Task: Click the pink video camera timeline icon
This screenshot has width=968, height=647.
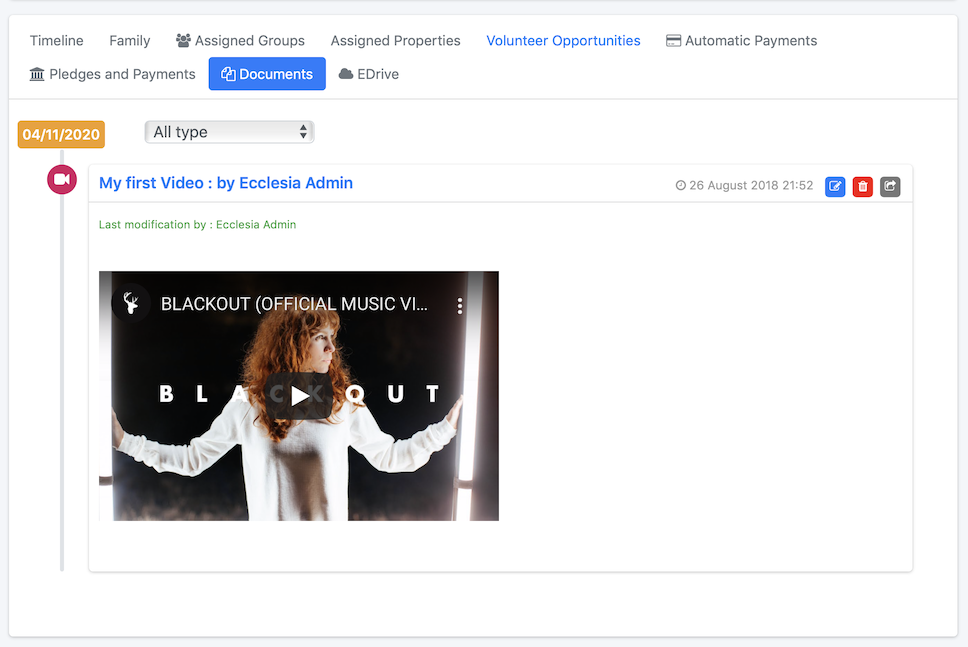Action: [62, 180]
